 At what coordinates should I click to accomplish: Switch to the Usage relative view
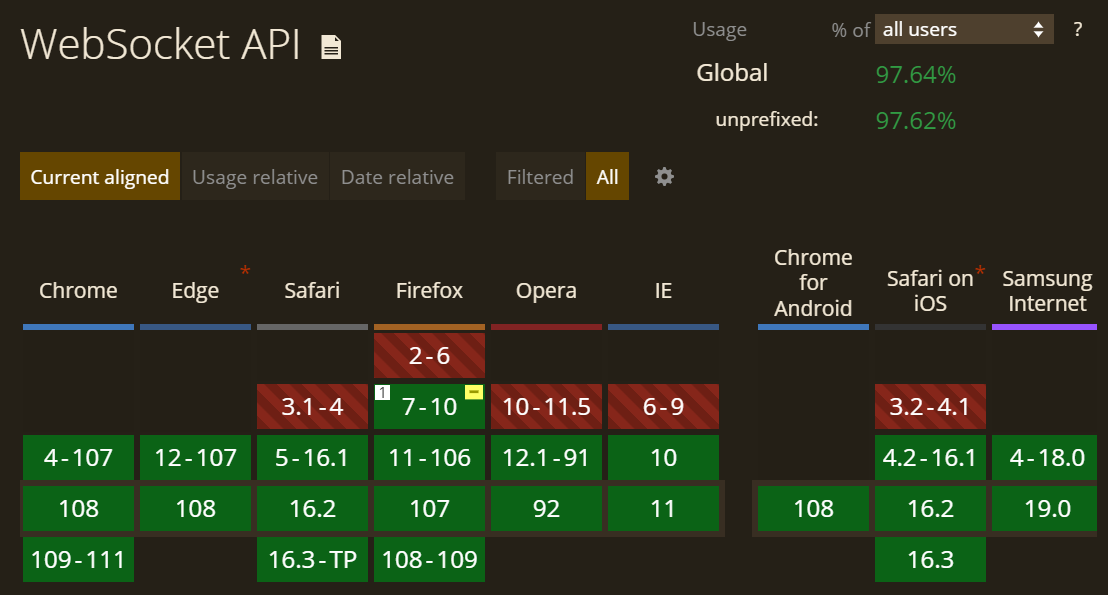[255, 176]
